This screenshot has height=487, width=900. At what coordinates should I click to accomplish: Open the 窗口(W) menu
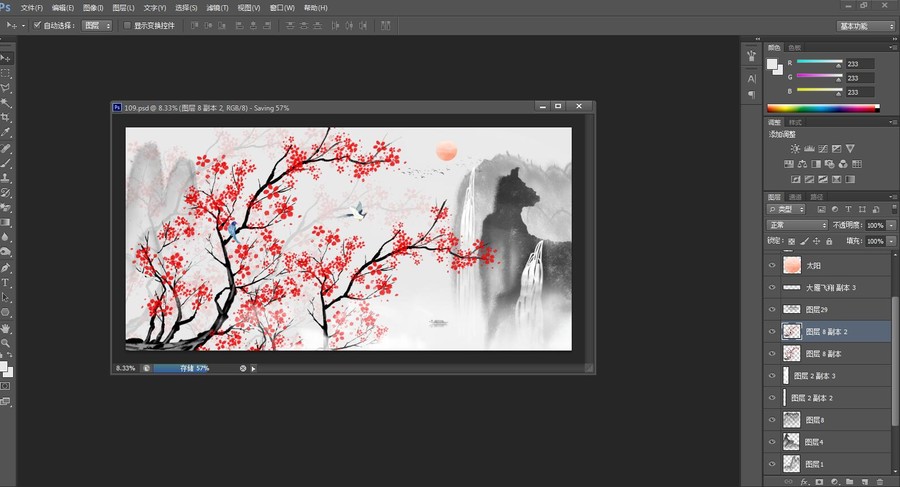282,8
